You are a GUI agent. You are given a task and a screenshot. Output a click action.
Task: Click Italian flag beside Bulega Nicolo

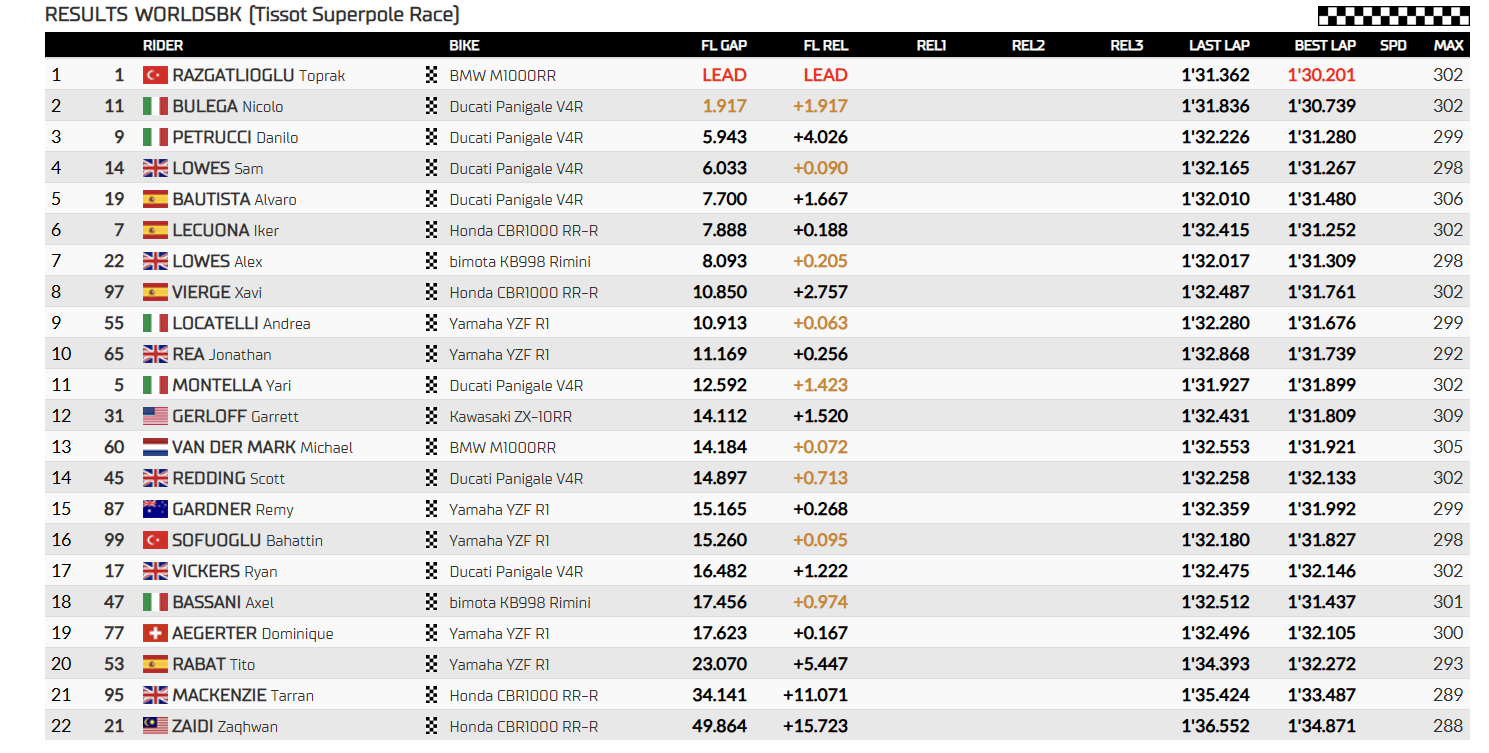(x=155, y=106)
